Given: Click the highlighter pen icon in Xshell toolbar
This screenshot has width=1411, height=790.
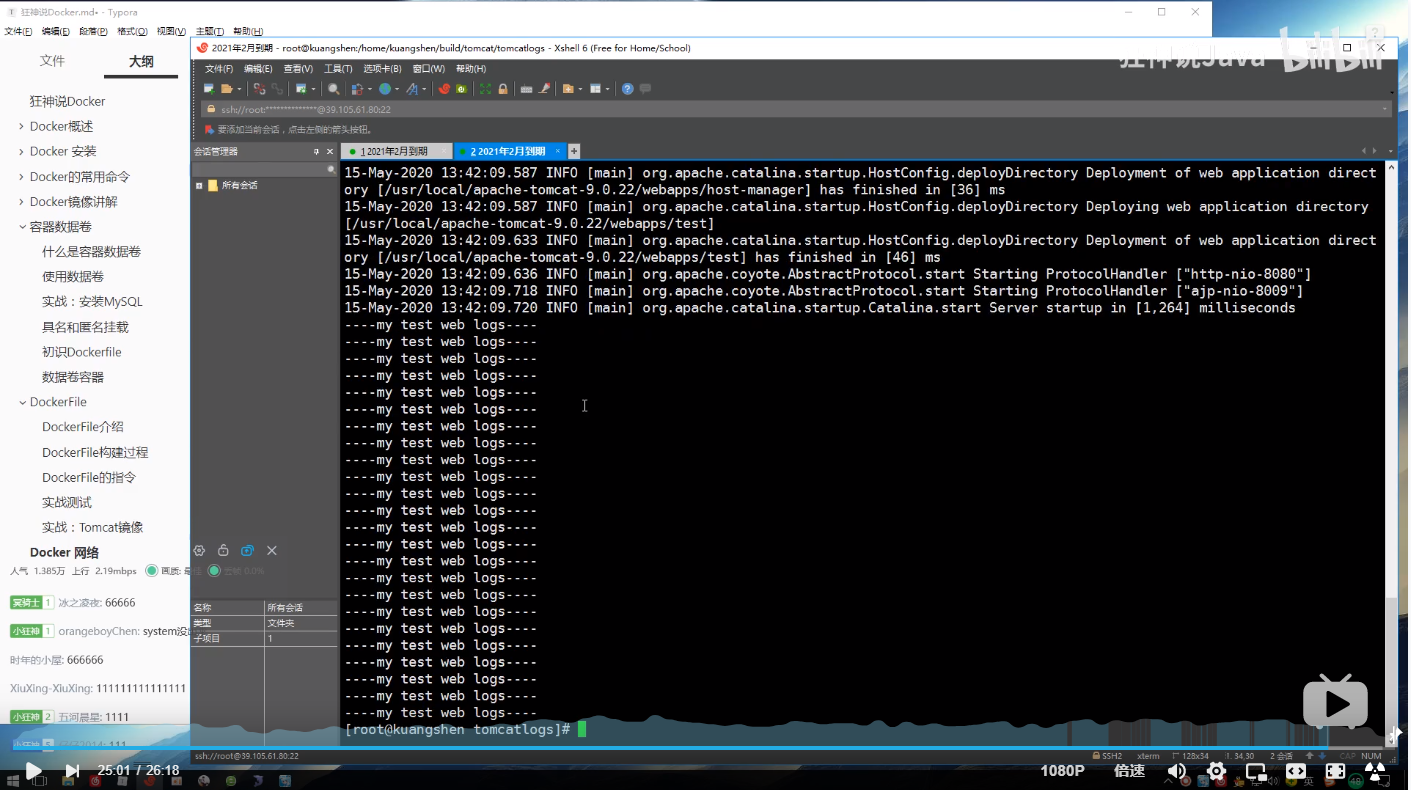Looking at the screenshot, I should tap(544, 89).
